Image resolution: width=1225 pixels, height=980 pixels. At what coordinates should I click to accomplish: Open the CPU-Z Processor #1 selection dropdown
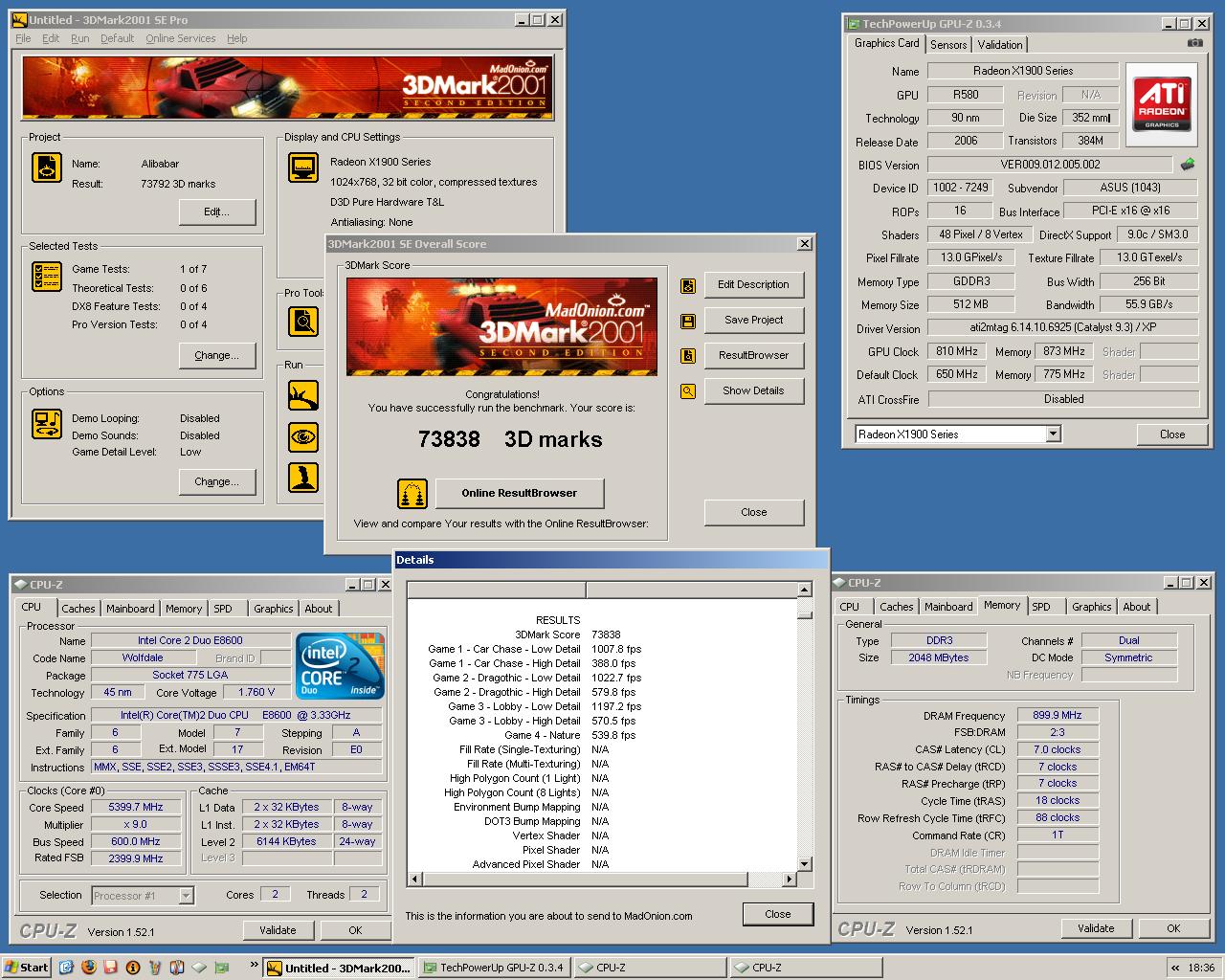pyautogui.click(x=187, y=896)
